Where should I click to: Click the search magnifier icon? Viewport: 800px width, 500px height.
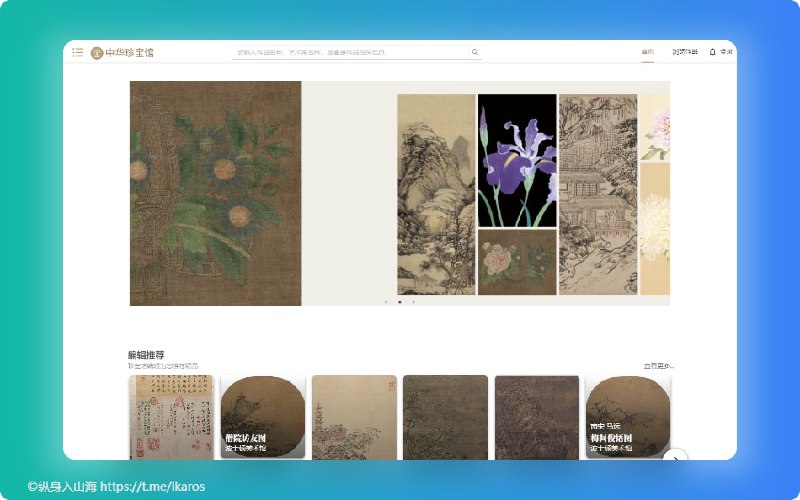(475, 52)
